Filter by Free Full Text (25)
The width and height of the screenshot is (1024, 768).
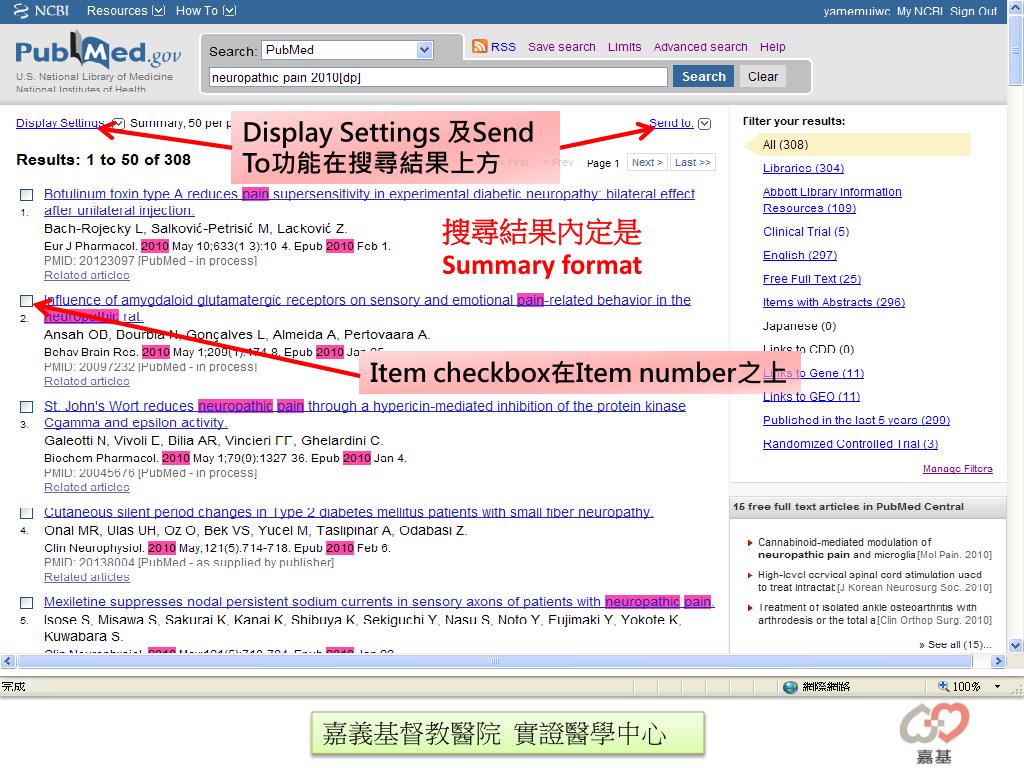(812, 279)
